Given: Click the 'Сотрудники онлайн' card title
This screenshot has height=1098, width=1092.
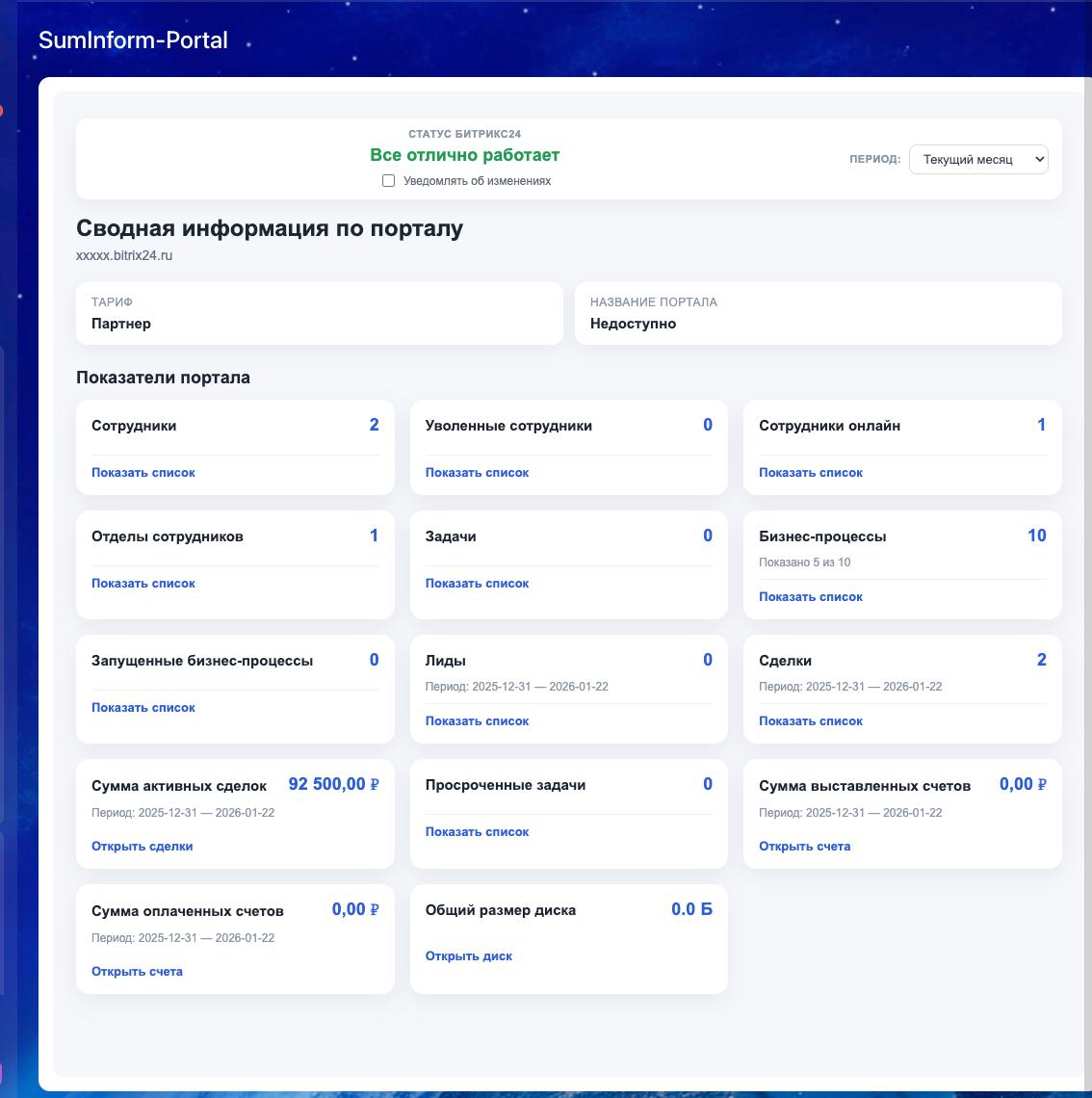Looking at the screenshot, I should coord(829,426).
